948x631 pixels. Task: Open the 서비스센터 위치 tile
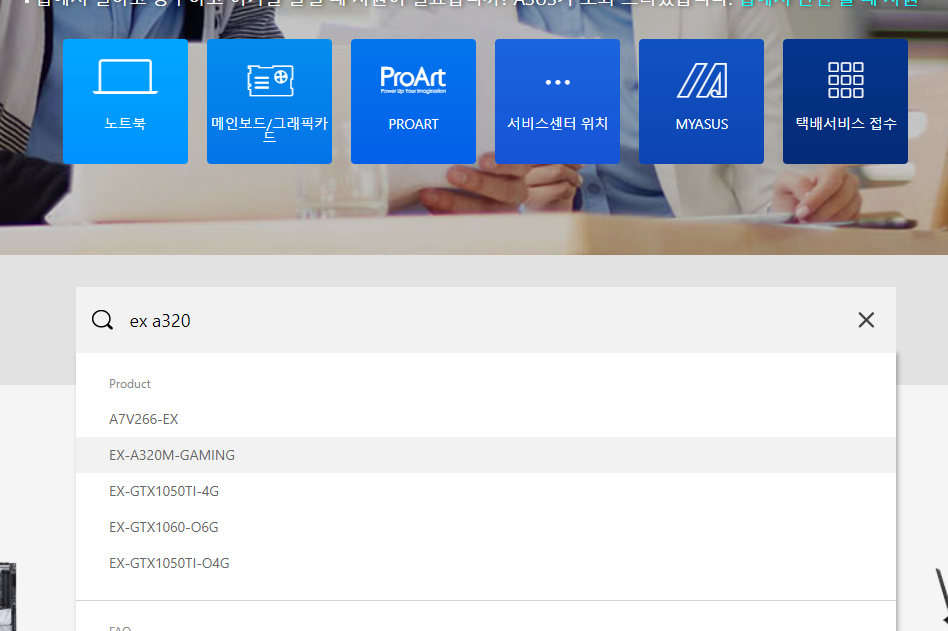(557, 102)
